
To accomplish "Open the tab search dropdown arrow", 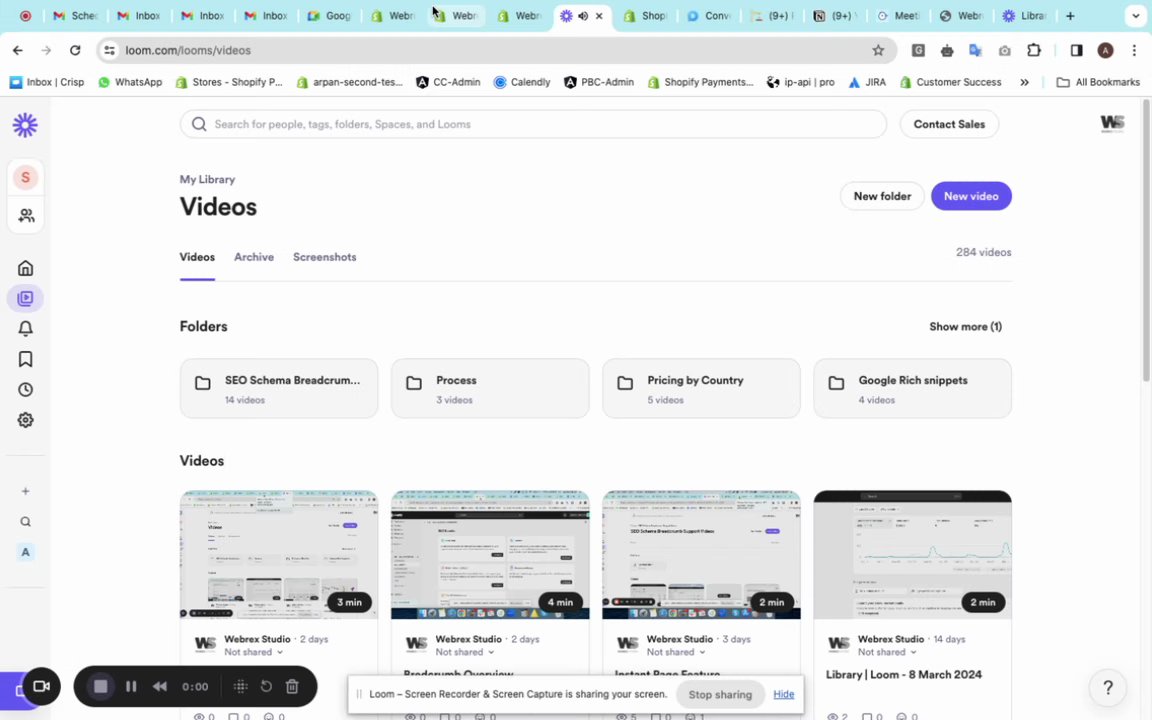I will 1135,15.
